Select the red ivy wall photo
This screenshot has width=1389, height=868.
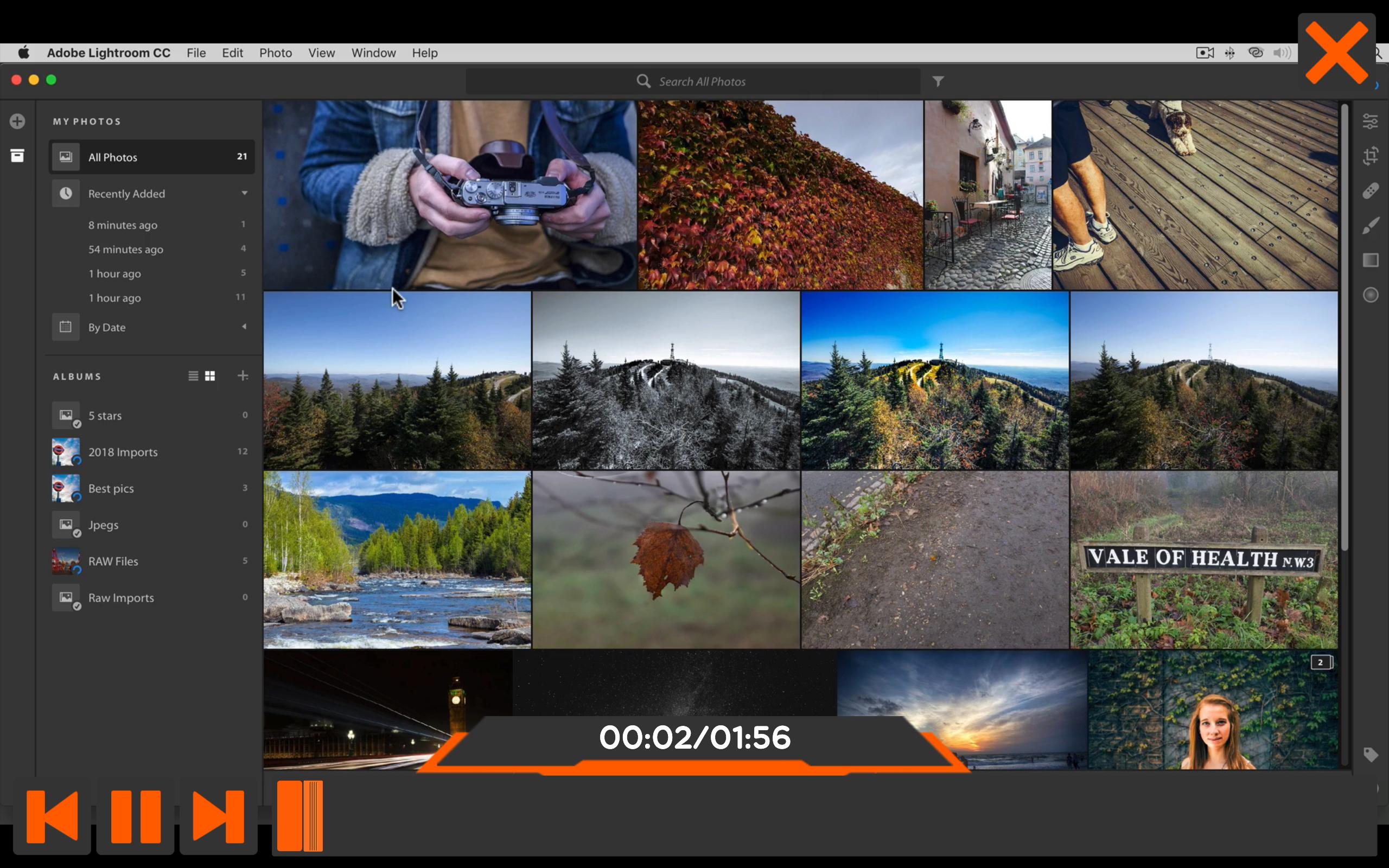tap(781, 195)
